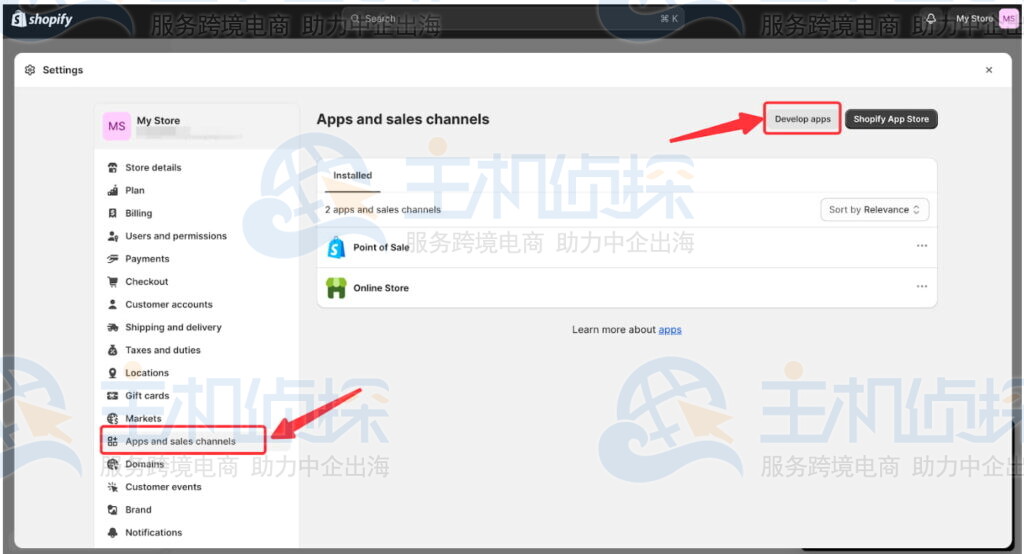Click the Users and permissions icon
The width and height of the screenshot is (1024, 554).
coord(112,236)
